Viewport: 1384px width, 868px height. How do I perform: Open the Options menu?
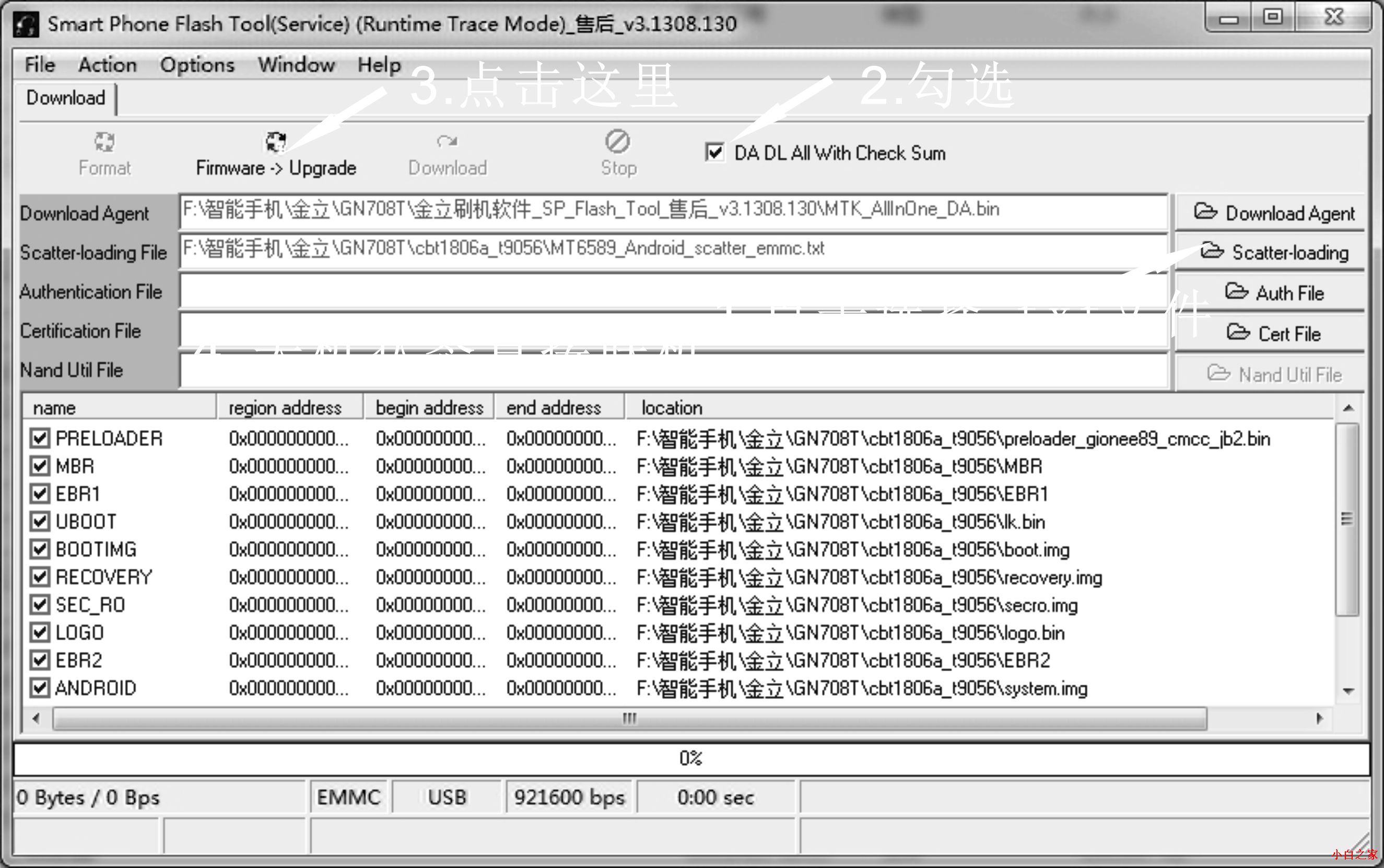click(x=197, y=65)
